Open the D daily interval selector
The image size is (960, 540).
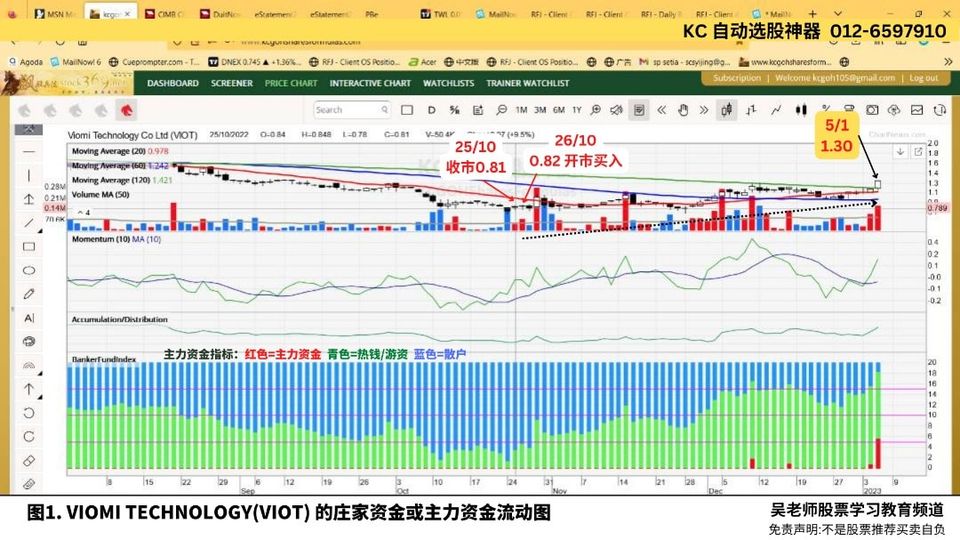click(x=432, y=110)
